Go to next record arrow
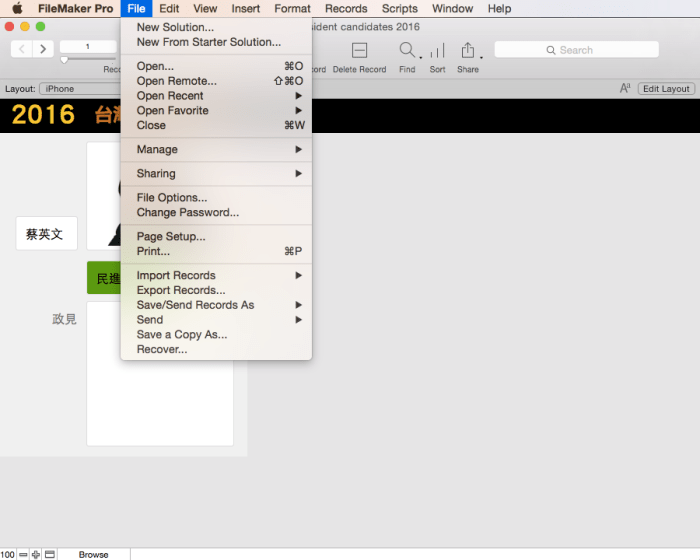This screenshot has height=560, width=700. [x=43, y=49]
